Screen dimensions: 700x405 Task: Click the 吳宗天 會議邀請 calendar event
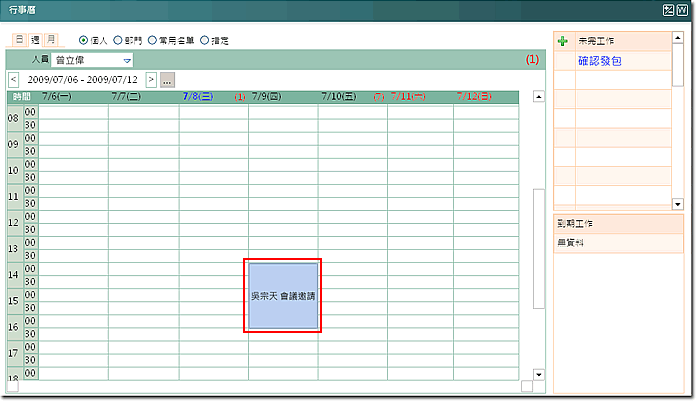pyautogui.click(x=284, y=296)
